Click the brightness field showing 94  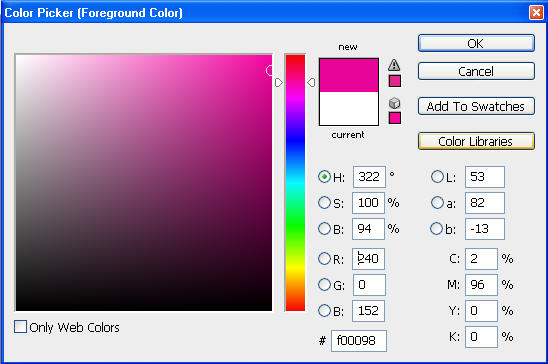coord(368,229)
